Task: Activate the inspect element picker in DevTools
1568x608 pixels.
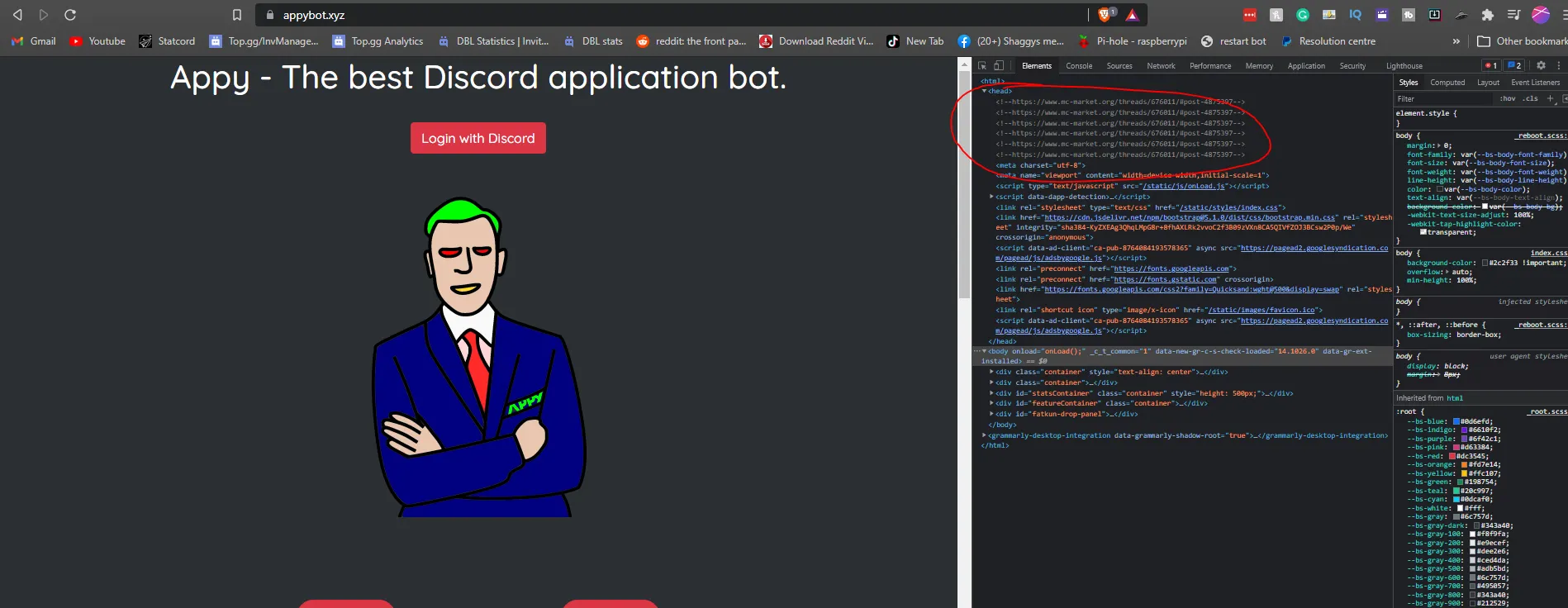Action: click(982, 66)
